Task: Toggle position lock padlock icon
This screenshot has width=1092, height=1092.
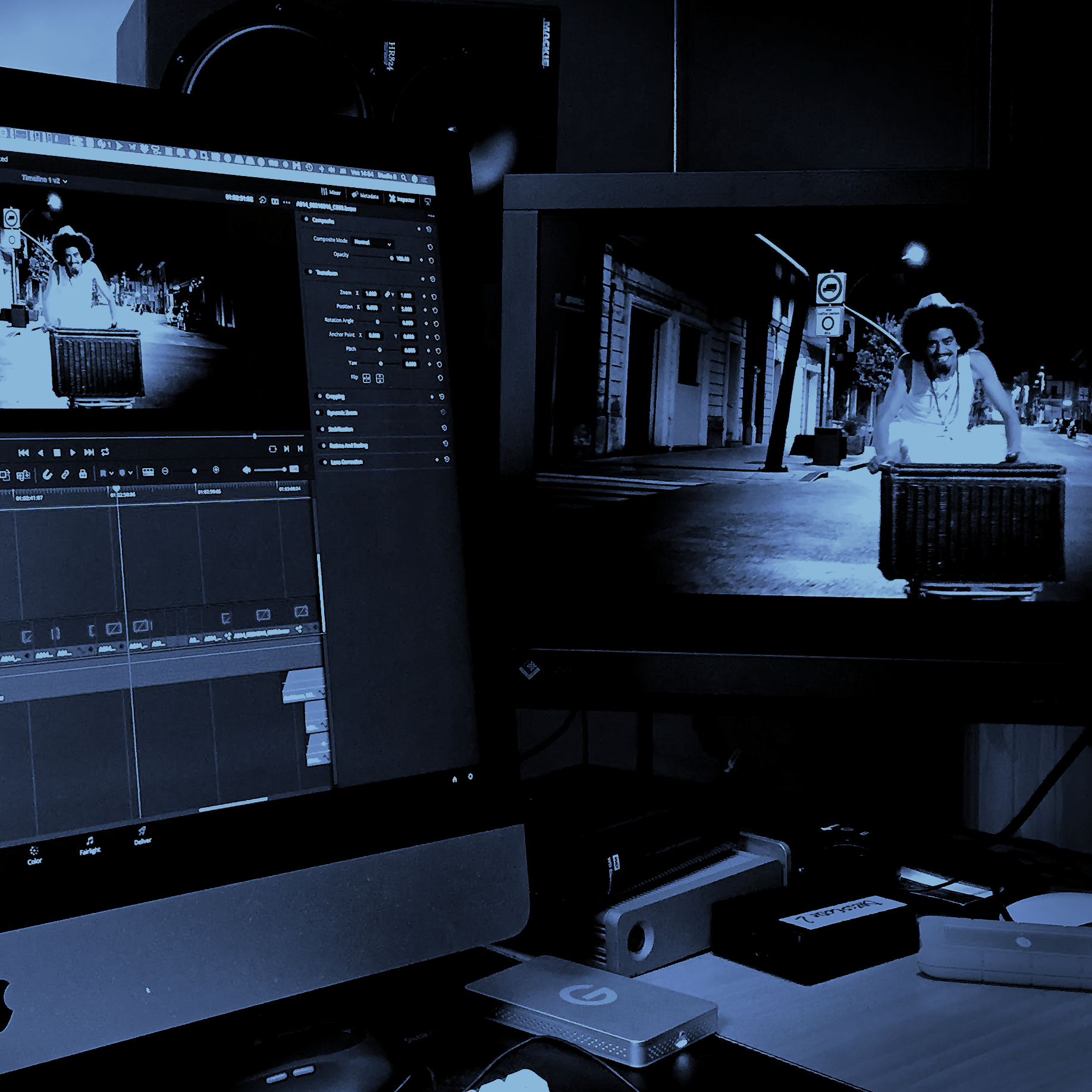Action: 83,473
